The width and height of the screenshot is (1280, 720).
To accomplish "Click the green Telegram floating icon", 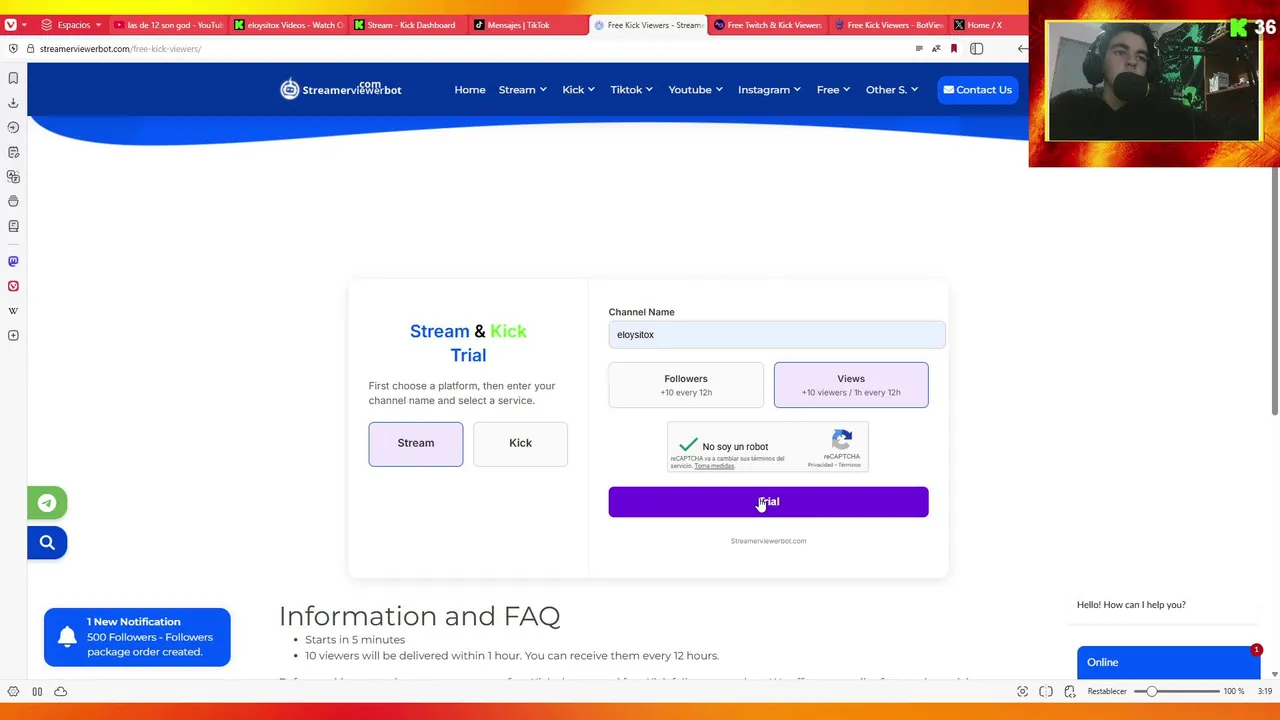I will pyautogui.click(x=47, y=503).
